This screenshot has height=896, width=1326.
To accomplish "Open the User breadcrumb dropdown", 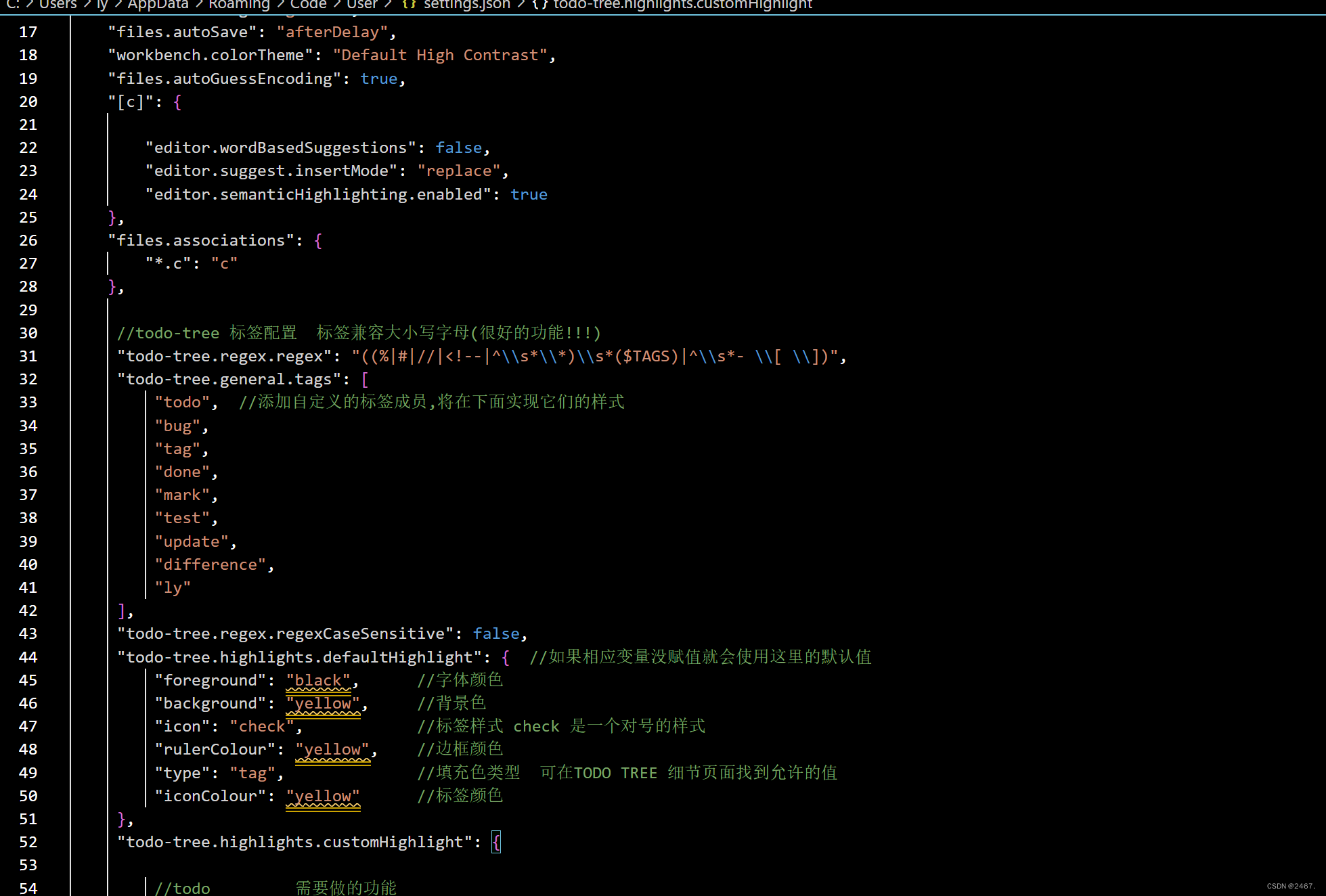I will tap(361, 5).
